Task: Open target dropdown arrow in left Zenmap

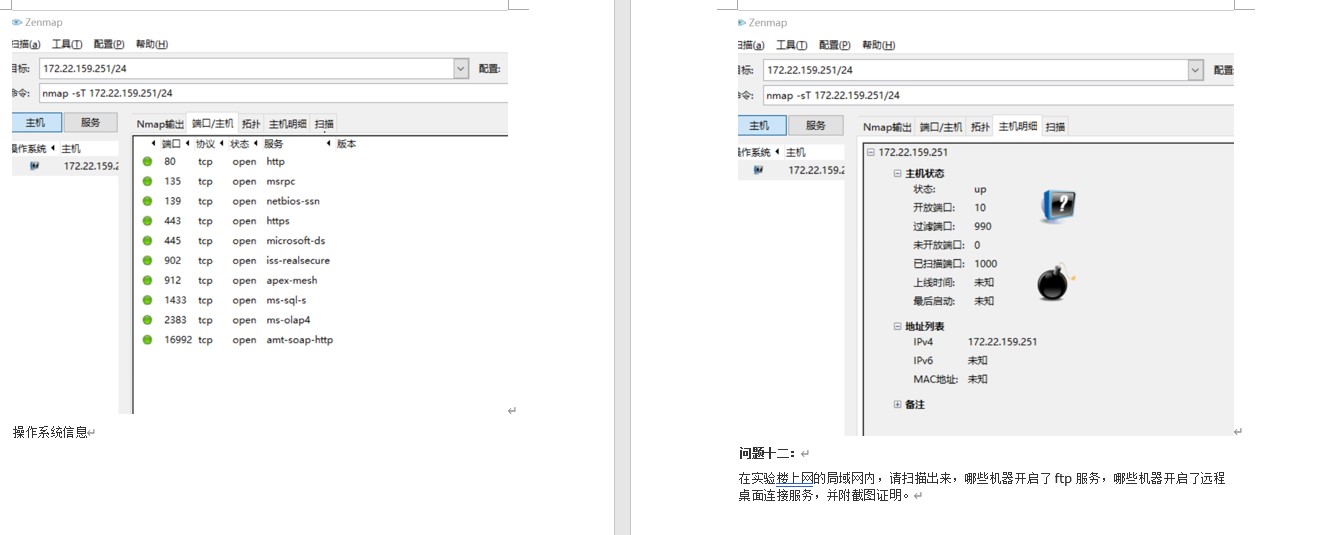Action: click(461, 69)
